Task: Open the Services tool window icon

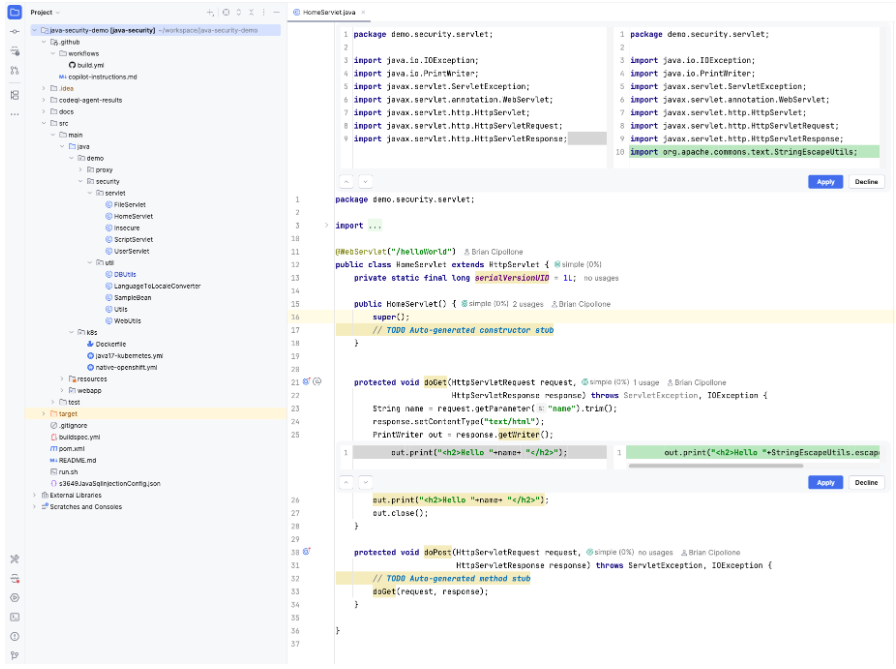Action: pos(15,598)
